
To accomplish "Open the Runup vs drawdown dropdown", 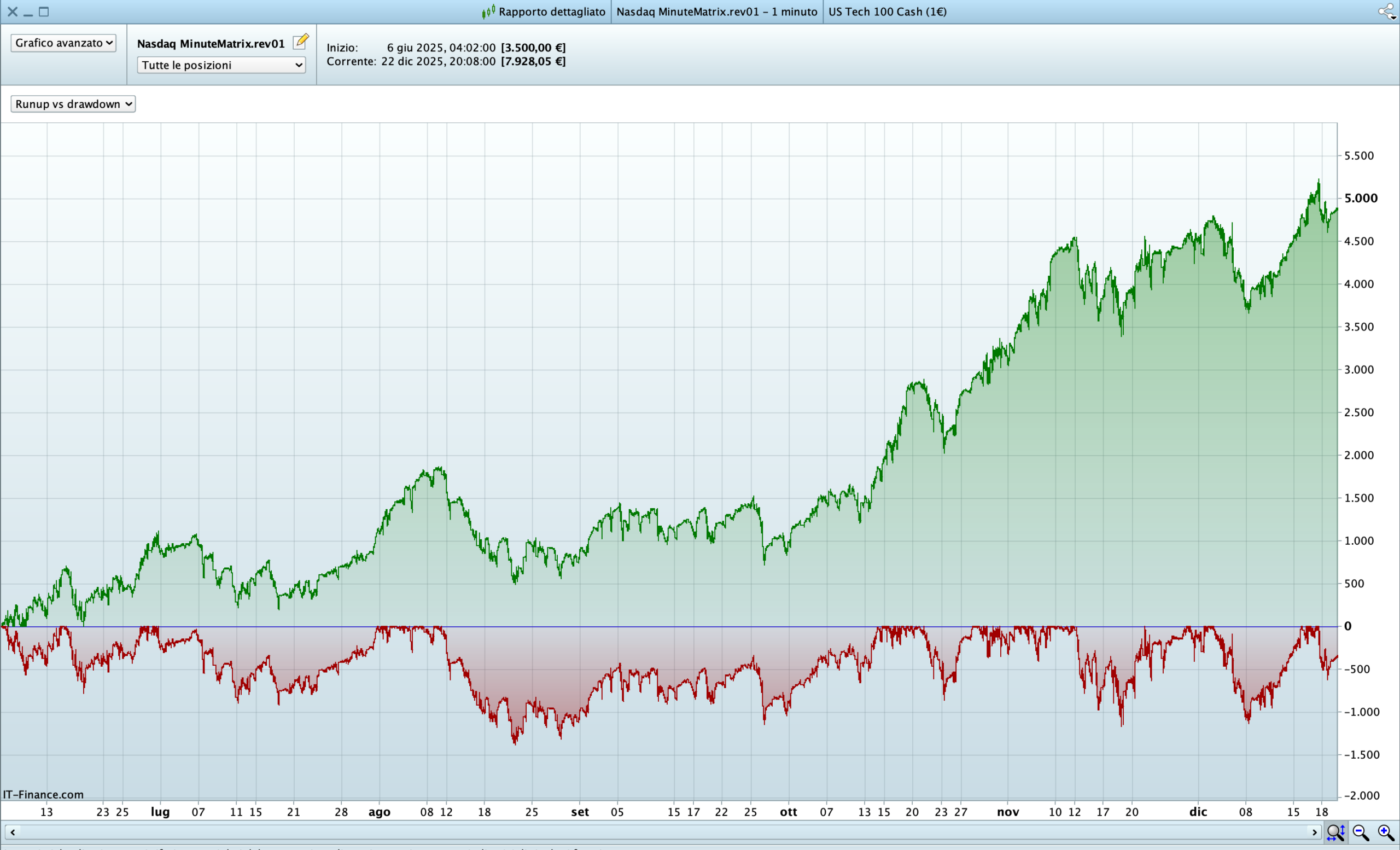I will click(x=73, y=104).
